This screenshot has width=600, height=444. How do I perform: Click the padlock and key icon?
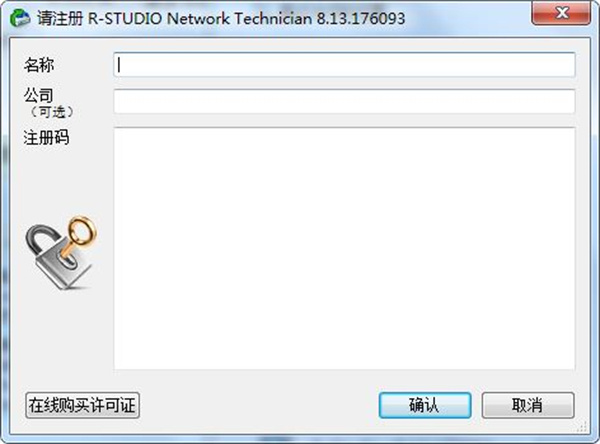point(61,253)
